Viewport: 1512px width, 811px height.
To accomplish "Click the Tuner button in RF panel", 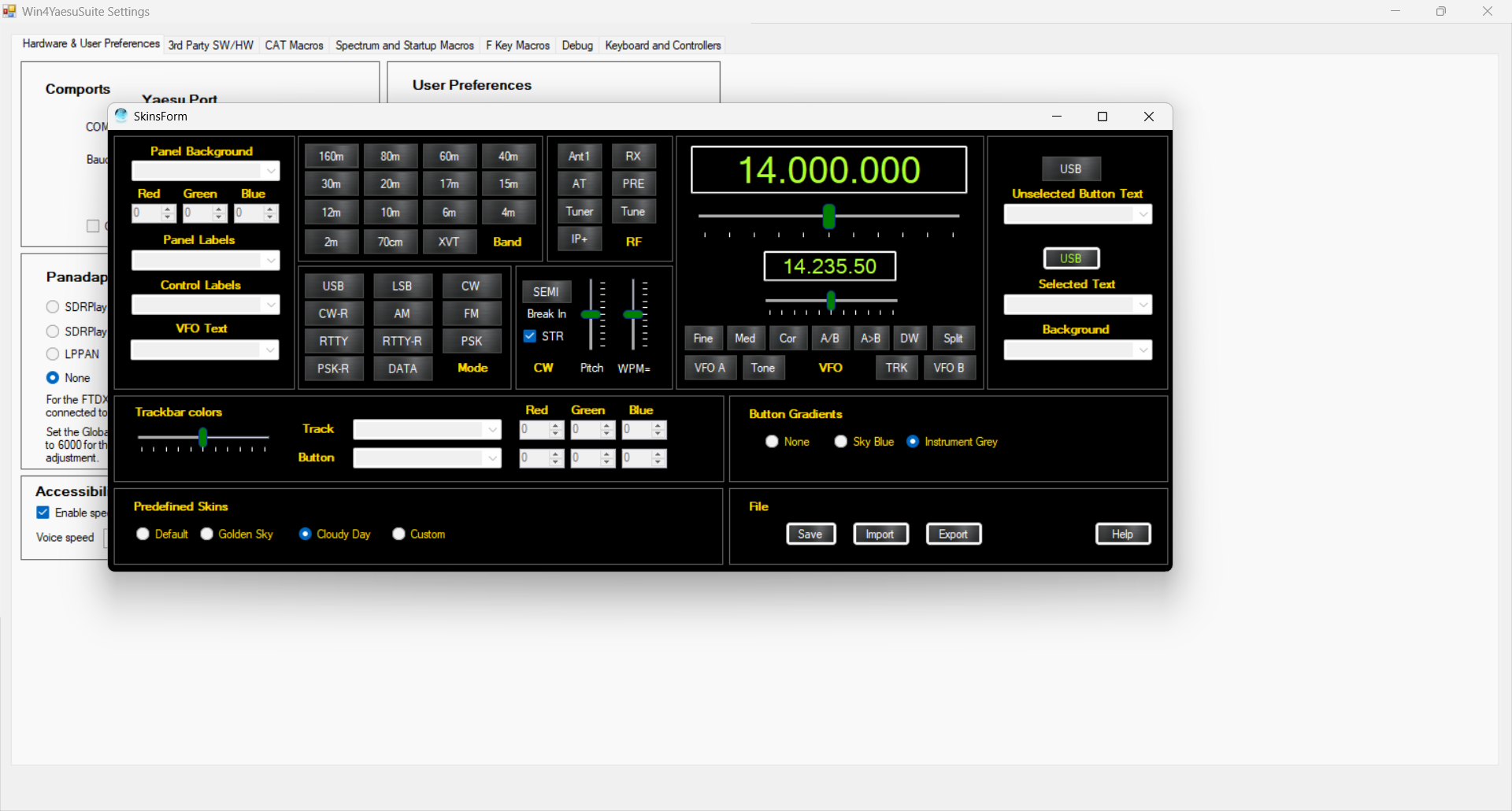I will click(580, 211).
